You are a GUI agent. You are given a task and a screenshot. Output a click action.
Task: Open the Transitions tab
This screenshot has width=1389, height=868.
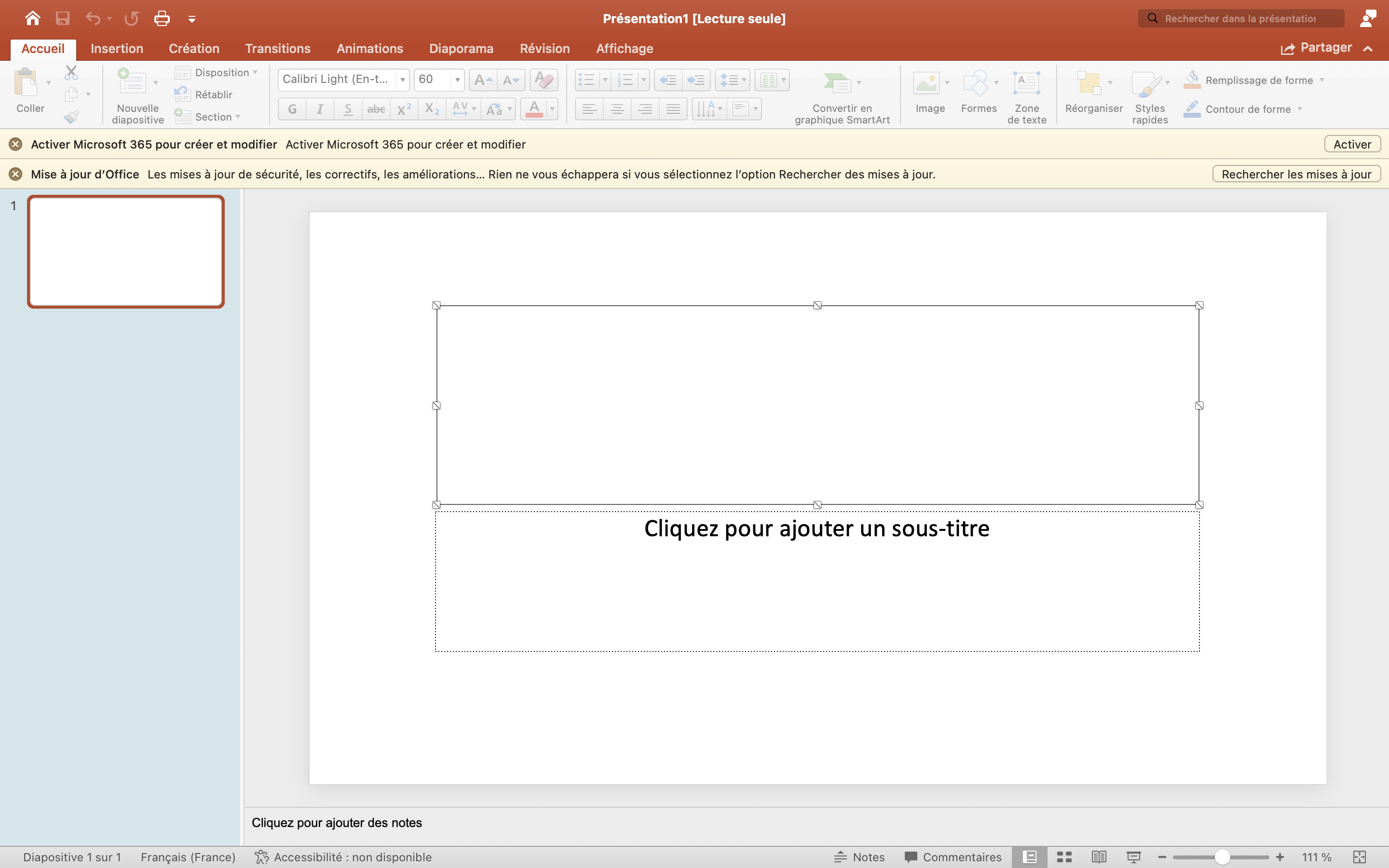[x=278, y=48]
